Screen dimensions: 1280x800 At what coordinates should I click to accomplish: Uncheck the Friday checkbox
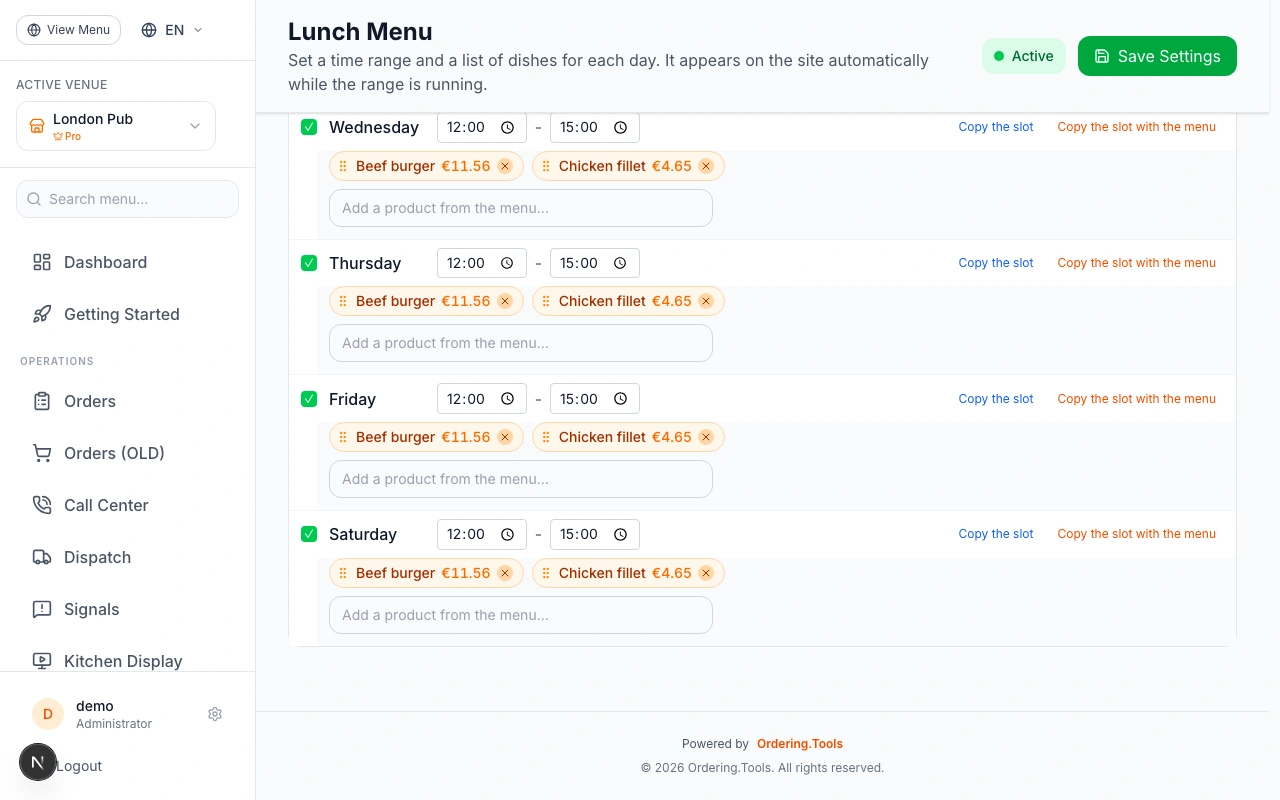309,399
